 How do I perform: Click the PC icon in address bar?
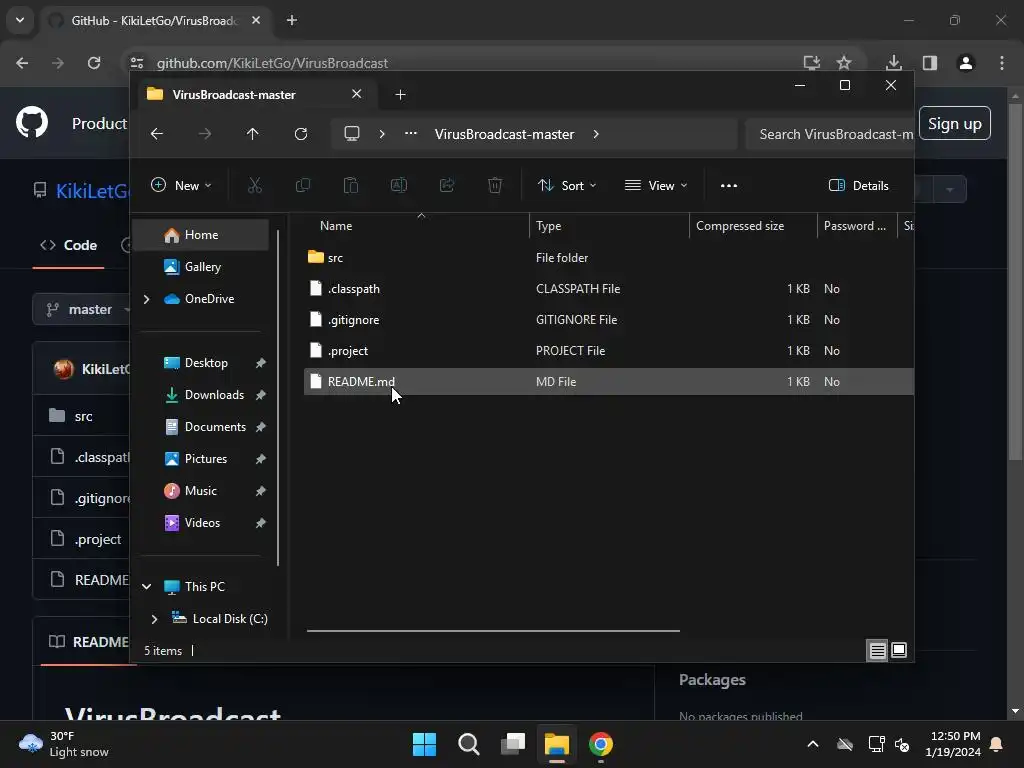(352, 134)
